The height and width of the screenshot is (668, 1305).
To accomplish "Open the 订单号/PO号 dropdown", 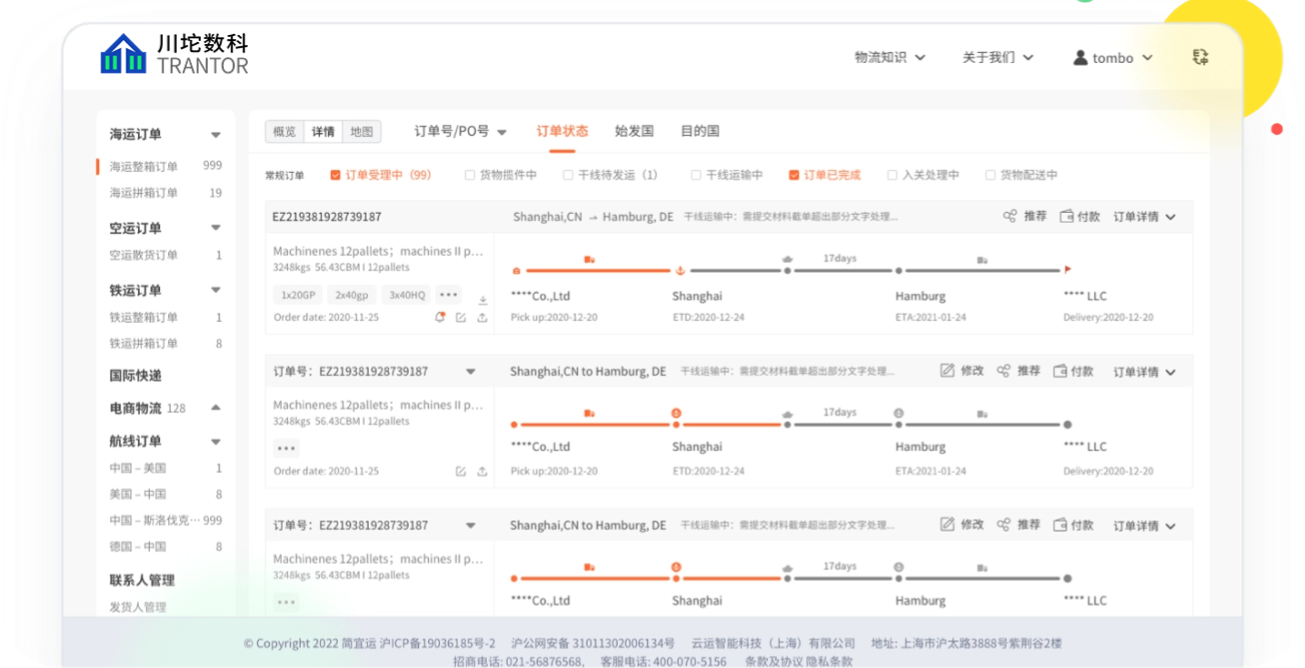I will [460, 132].
